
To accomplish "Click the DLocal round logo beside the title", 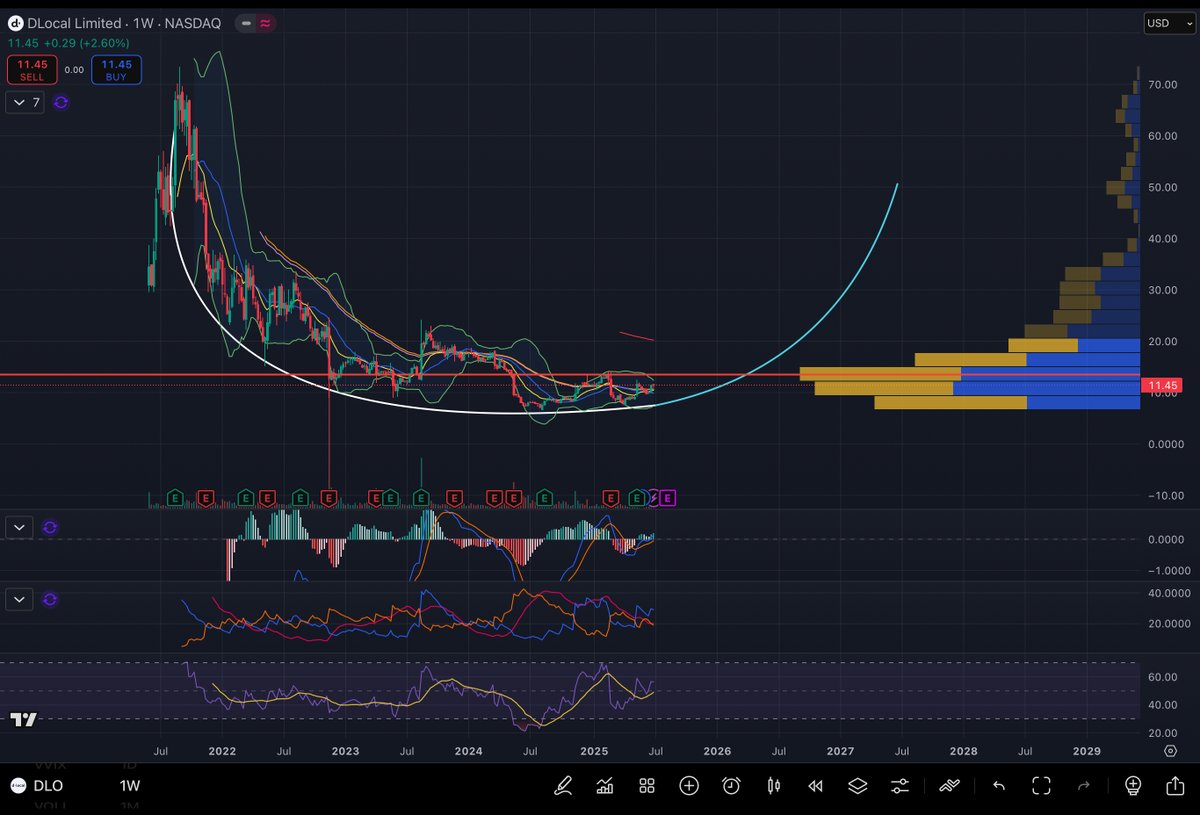I will click(15, 22).
